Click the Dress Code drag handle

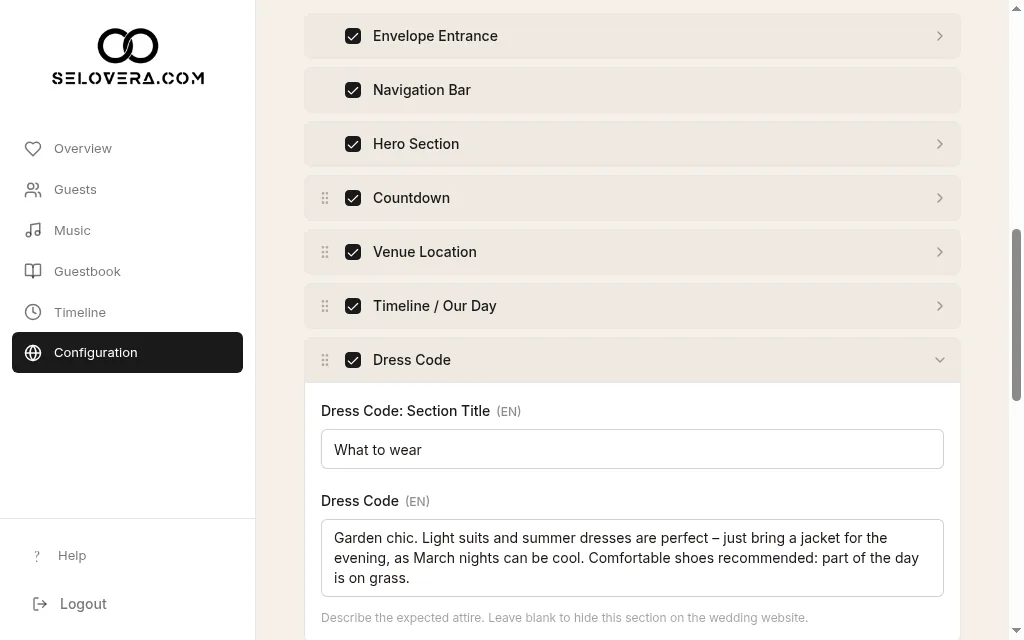point(325,360)
